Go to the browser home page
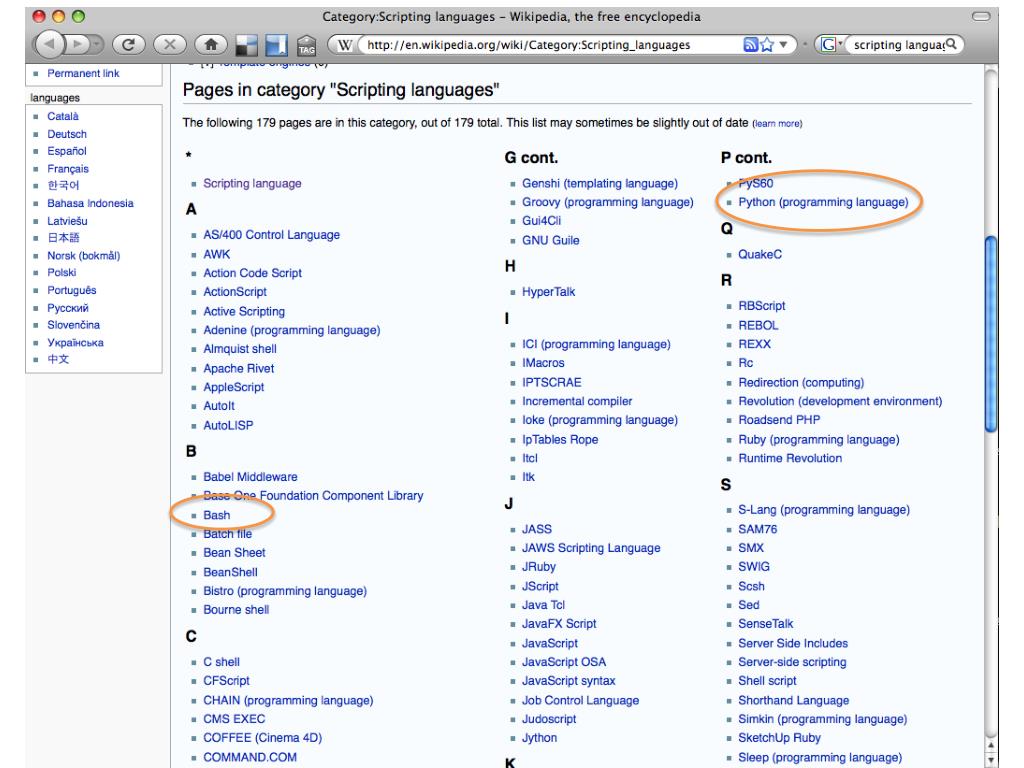The image size is (1024, 768). tap(210, 44)
